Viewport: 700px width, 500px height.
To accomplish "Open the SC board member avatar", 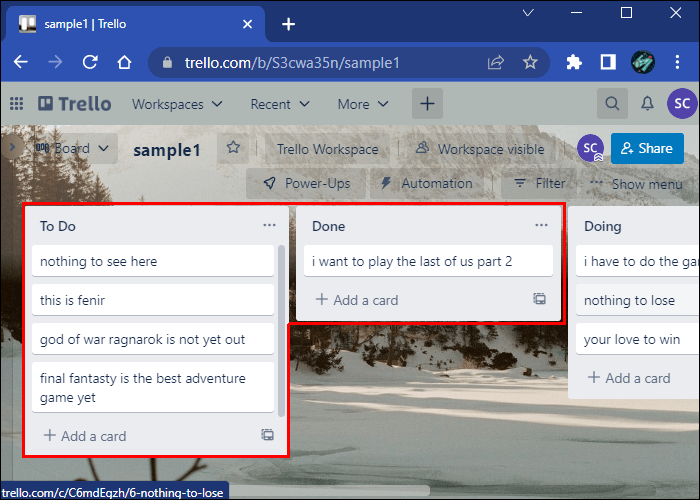I will click(x=590, y=148).
